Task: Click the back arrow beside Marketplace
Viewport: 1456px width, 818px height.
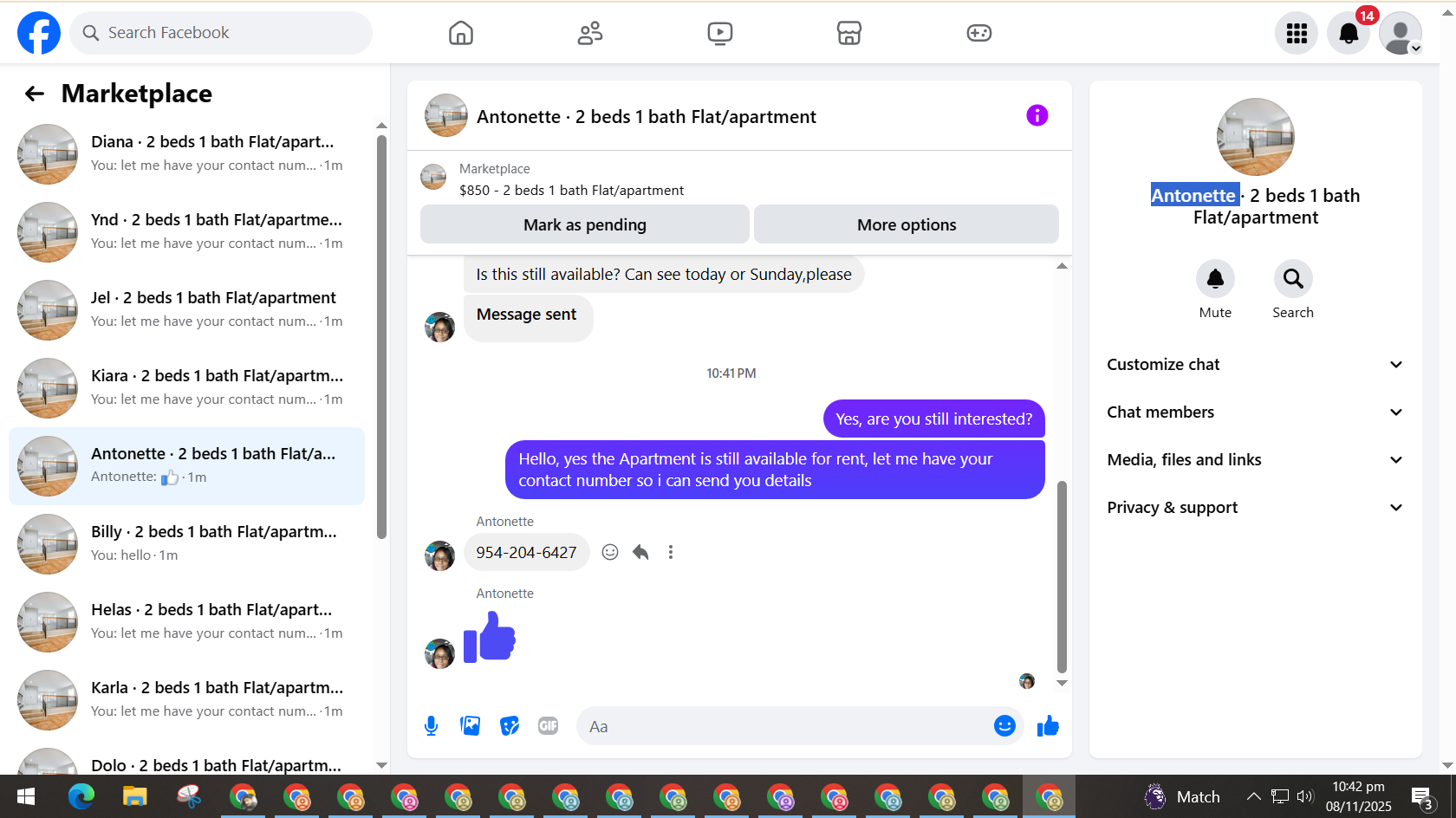Action: 35,94
